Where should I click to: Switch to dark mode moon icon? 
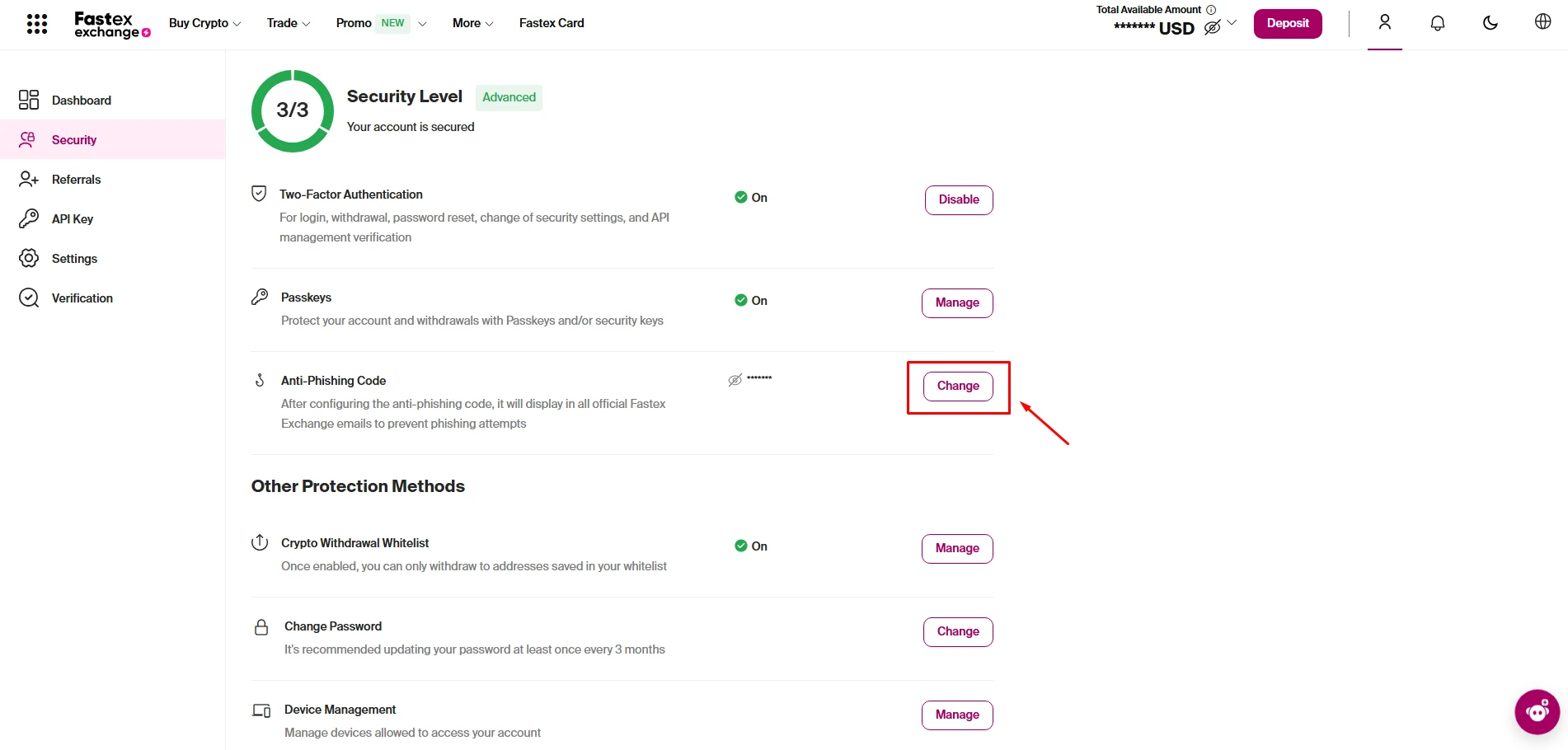tap(1491, 23)
